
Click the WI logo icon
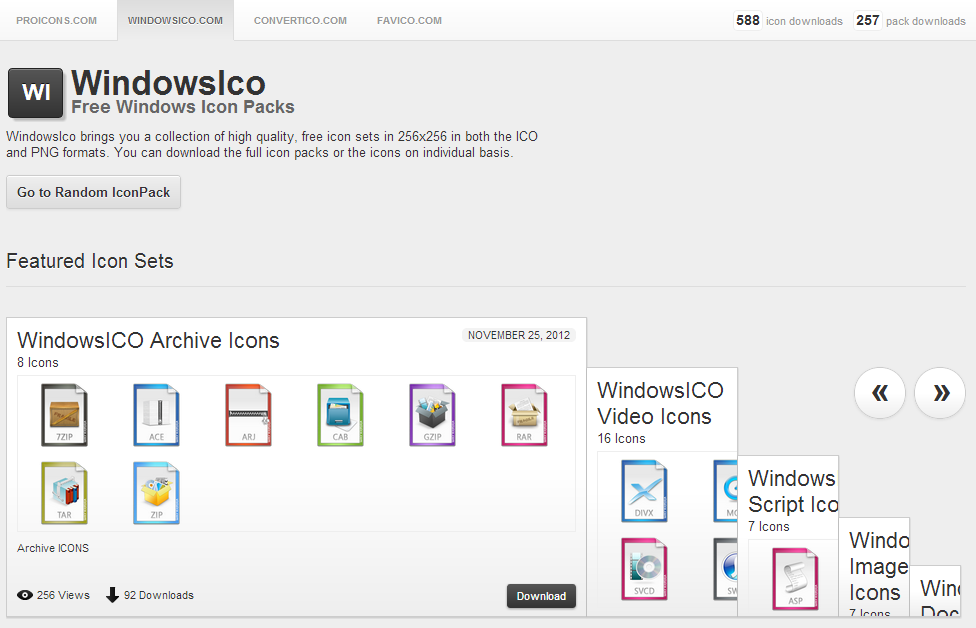point(35,93)
